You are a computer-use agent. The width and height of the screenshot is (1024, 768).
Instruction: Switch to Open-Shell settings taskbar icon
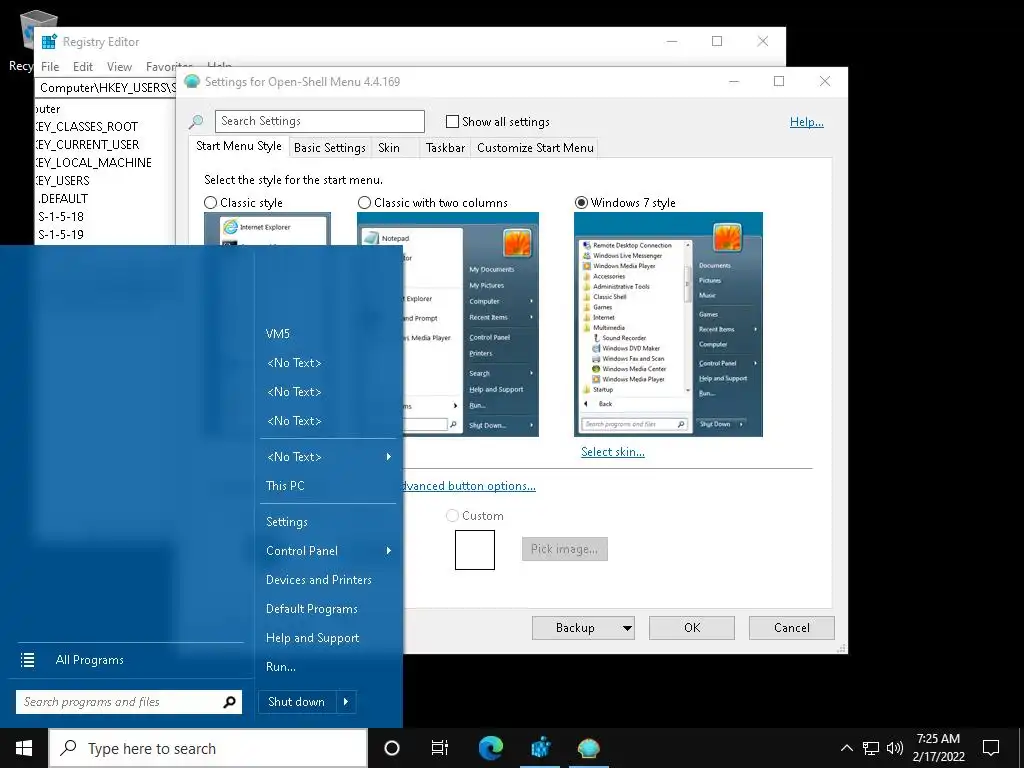588,748
